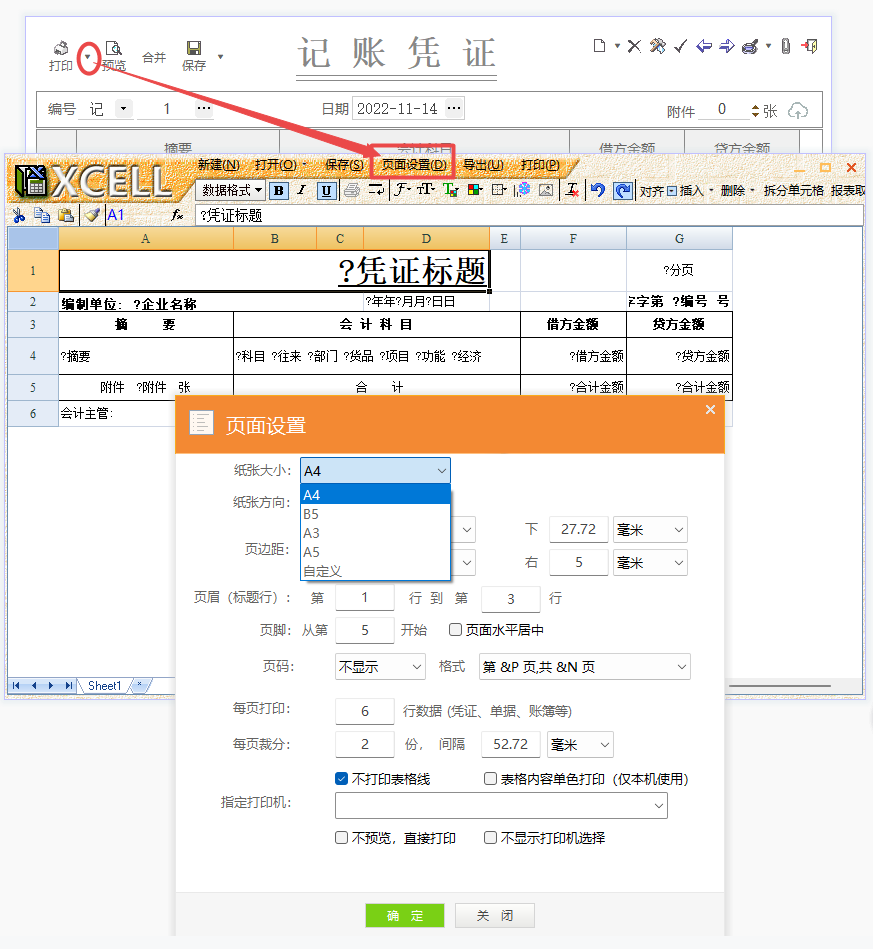Viewport: 873px width, 949px height.
Task: Click the Underline formatting button
Action: [x=326, y=190]
